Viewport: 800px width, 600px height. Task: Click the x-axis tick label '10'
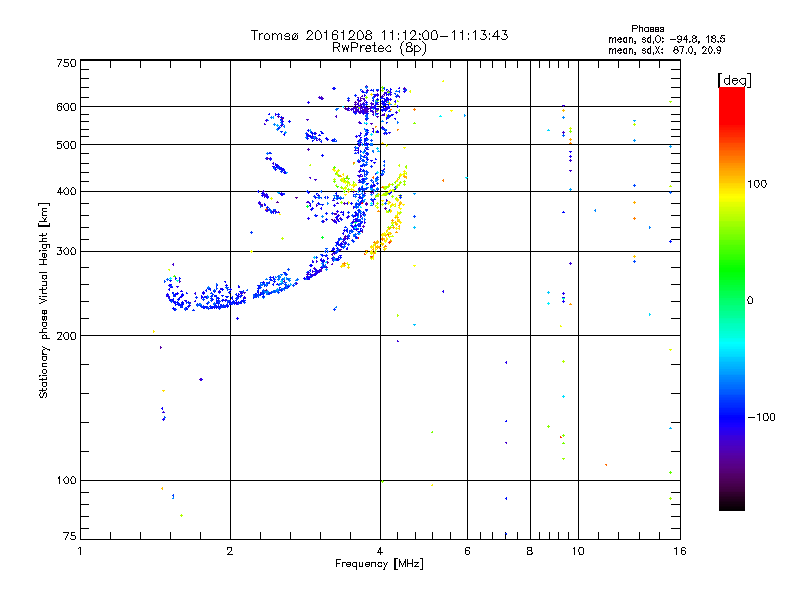[578, 551]
